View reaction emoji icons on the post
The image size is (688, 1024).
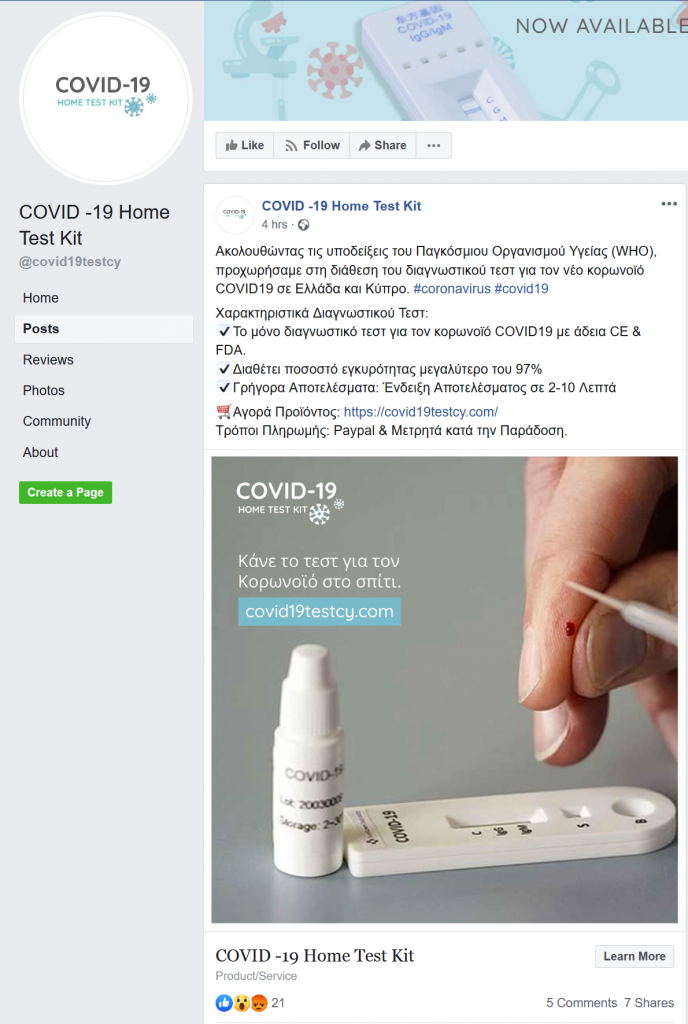pos(242,1002)
